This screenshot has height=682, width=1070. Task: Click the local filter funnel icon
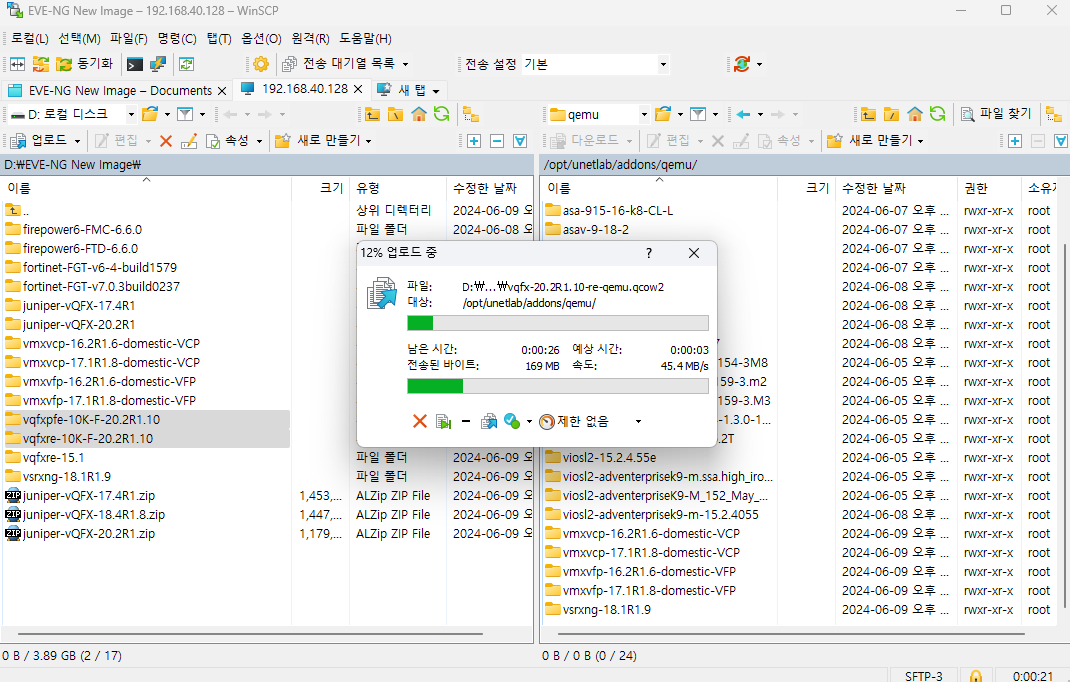click(185, 114)
